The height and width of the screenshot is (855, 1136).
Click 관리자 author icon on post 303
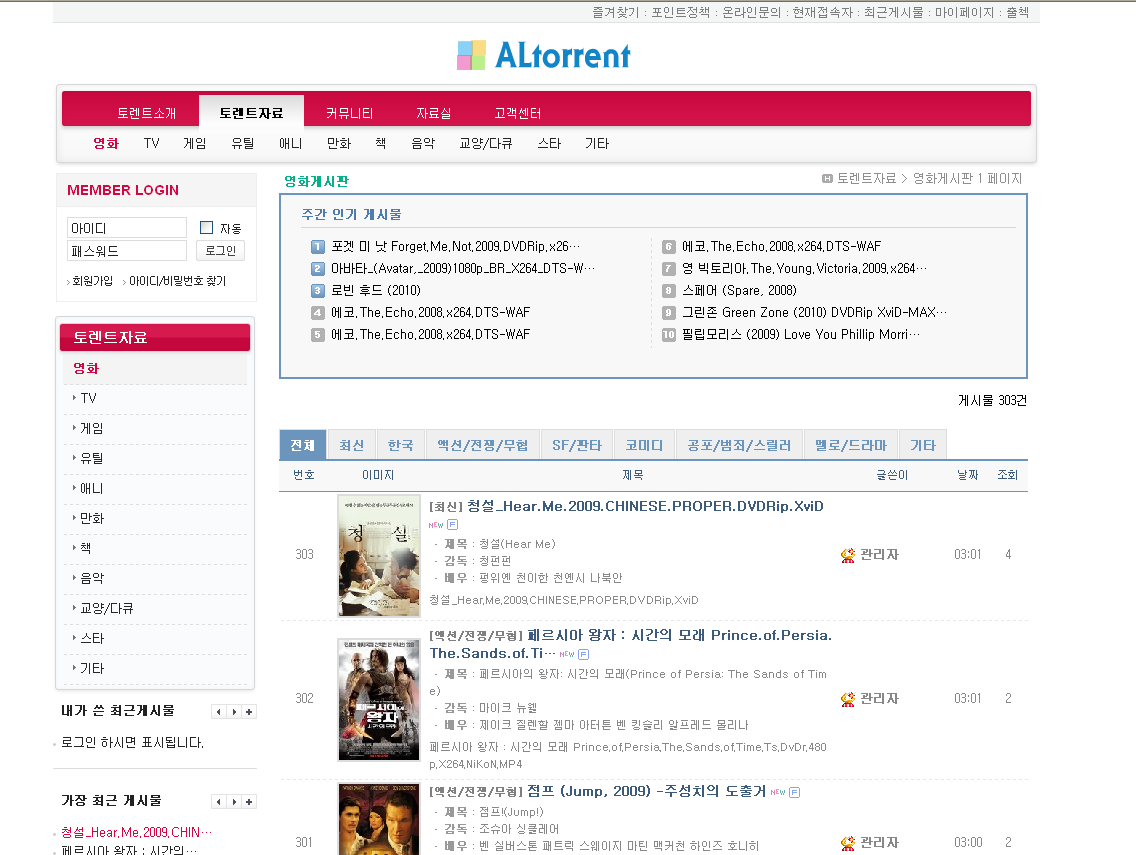848,555
